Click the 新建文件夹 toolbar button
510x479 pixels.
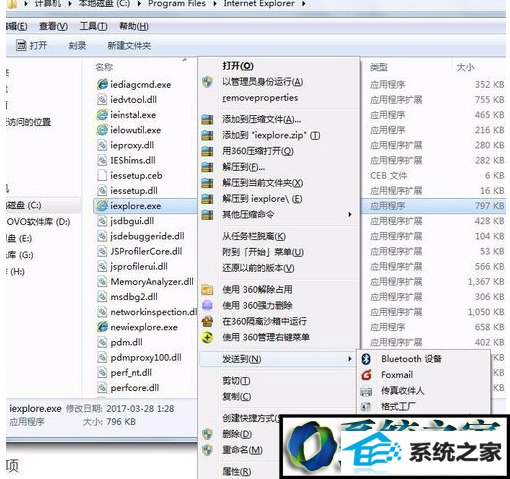129,46
